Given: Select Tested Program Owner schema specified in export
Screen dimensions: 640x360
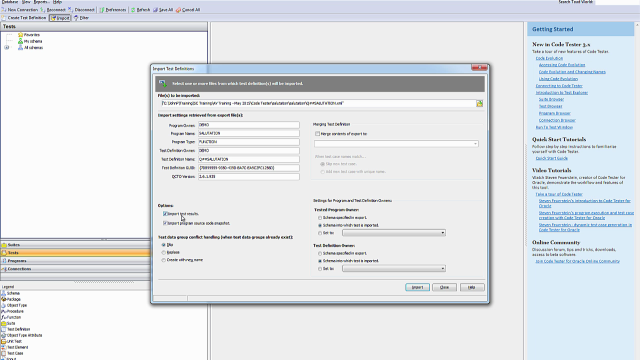Looking at the screenshot, I should [320, 218].
